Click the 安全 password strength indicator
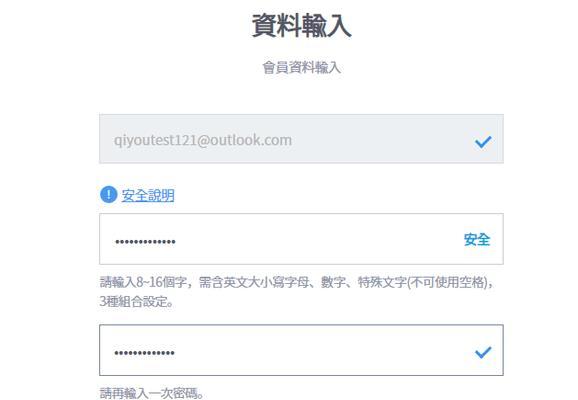Screen dimensions: 578x400 [x=477, y=240]
